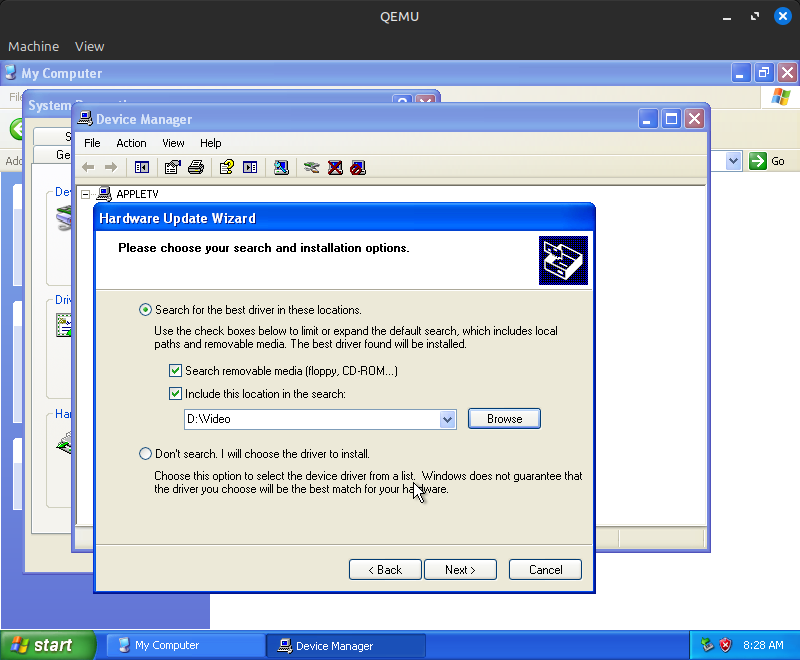Click into the D:\Video path field
Screen dimensions: 800x660
click(312, 419)
